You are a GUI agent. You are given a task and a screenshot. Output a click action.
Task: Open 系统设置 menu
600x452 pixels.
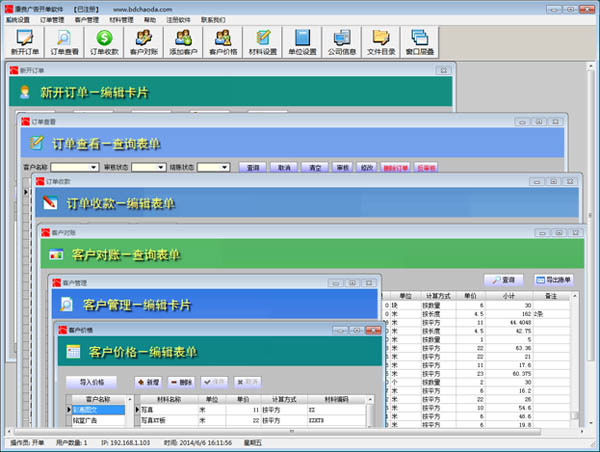[x=18, y=20]
